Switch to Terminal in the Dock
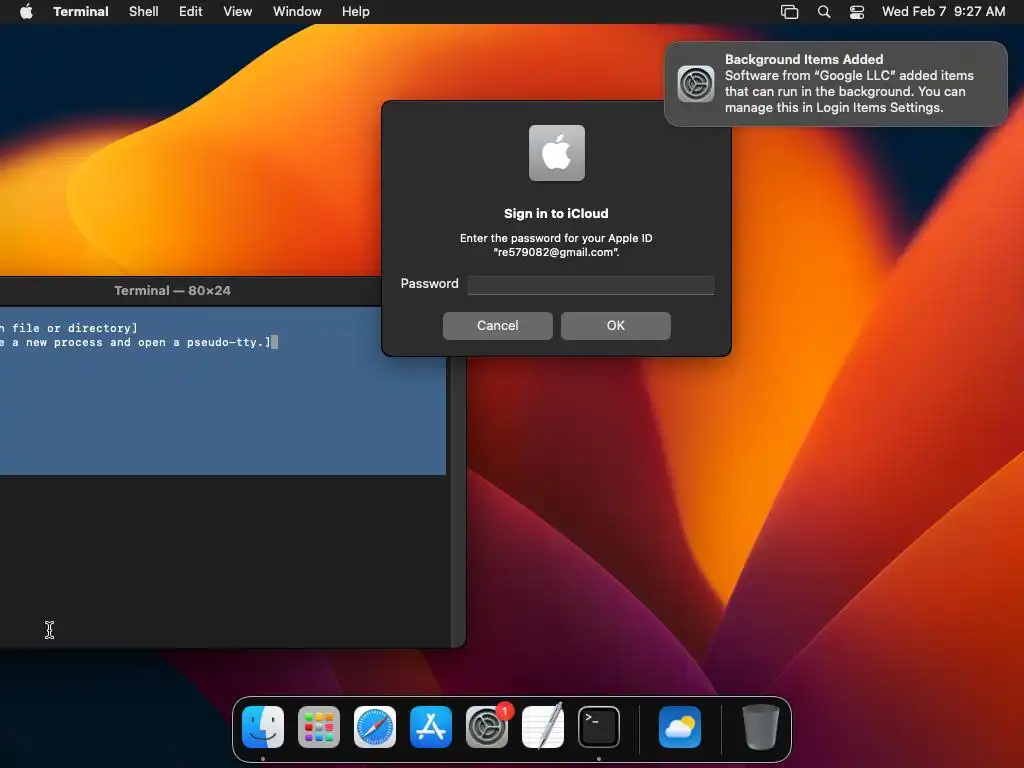The image size is (1024, 768). pyautogui.click(x=599, y=727)
